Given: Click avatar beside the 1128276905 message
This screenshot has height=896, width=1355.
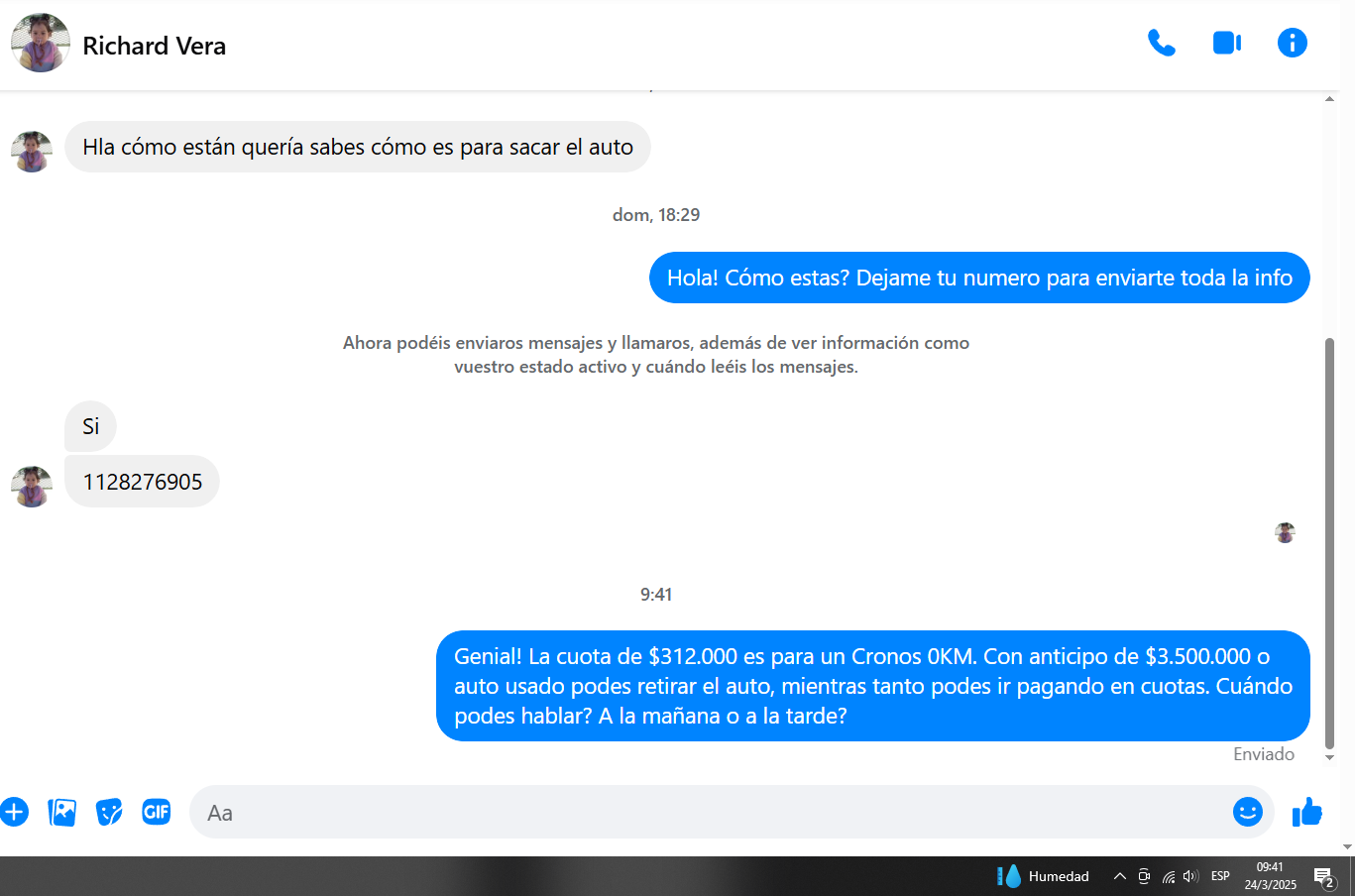Looking at the screenshot, I should tap(32, 487).
